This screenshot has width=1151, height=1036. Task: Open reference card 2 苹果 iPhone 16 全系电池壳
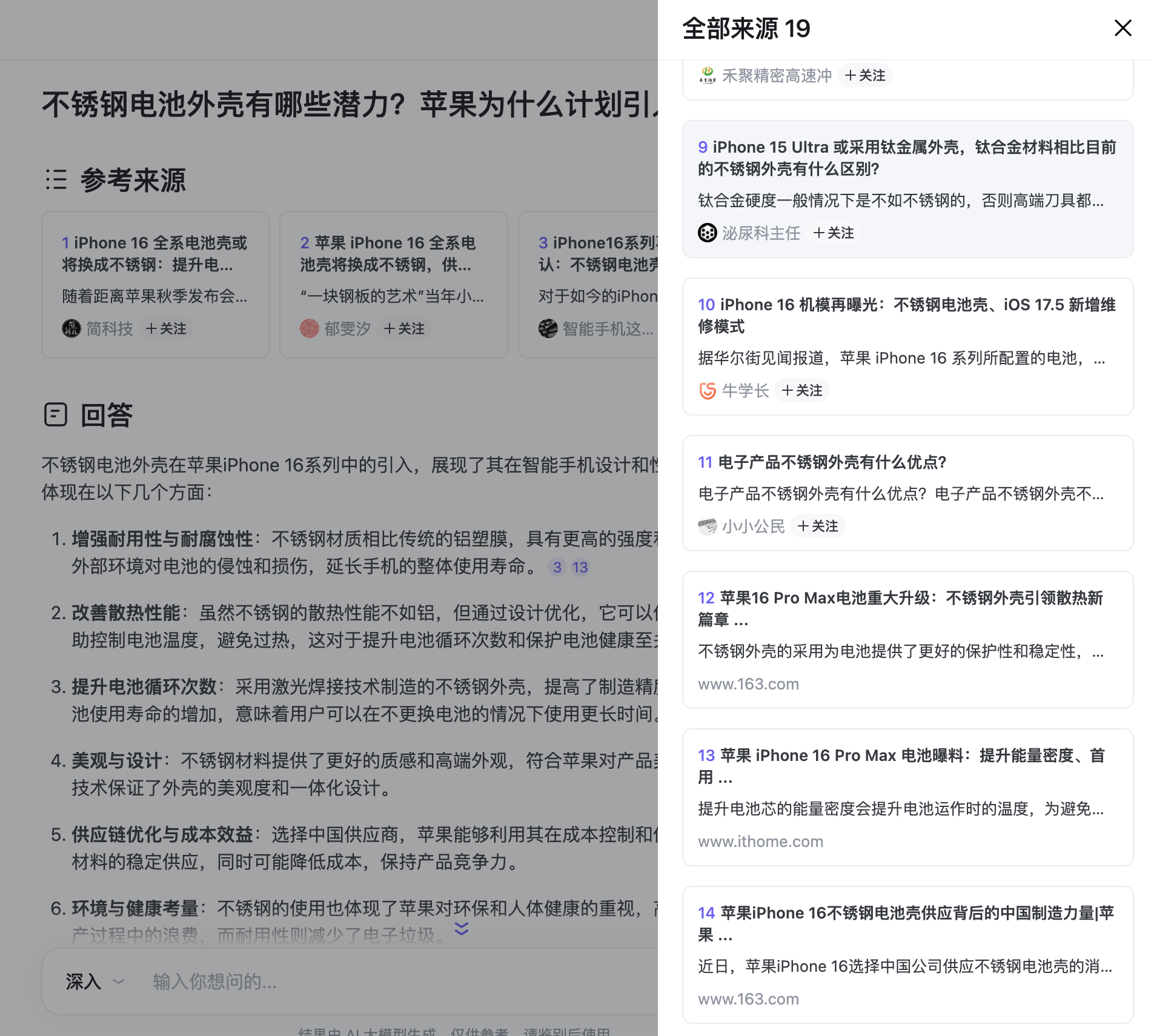tap(394, 285)
